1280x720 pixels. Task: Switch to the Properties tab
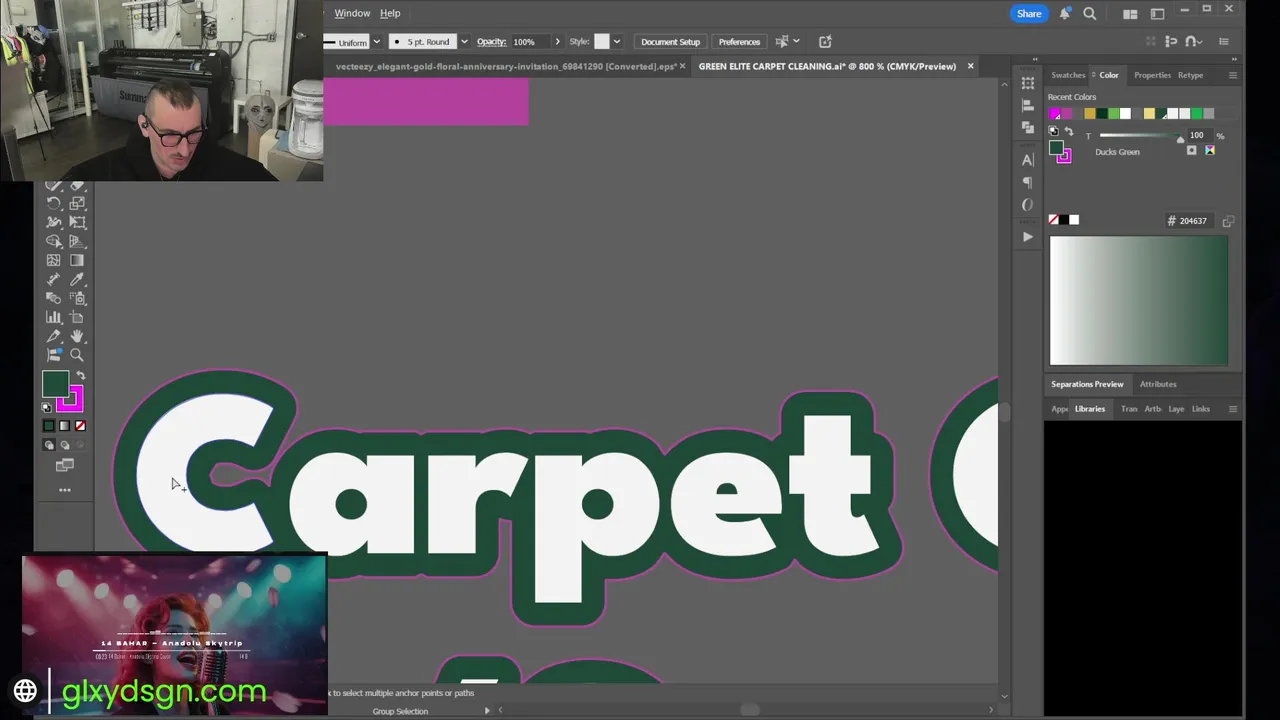coord(1152,75)
